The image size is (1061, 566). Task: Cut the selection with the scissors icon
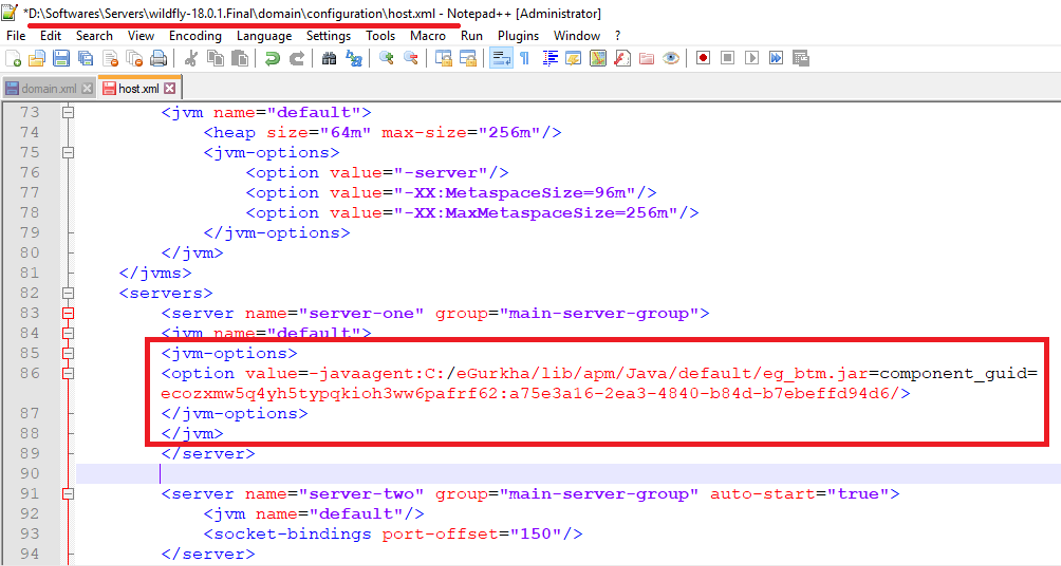click(191, 58)
